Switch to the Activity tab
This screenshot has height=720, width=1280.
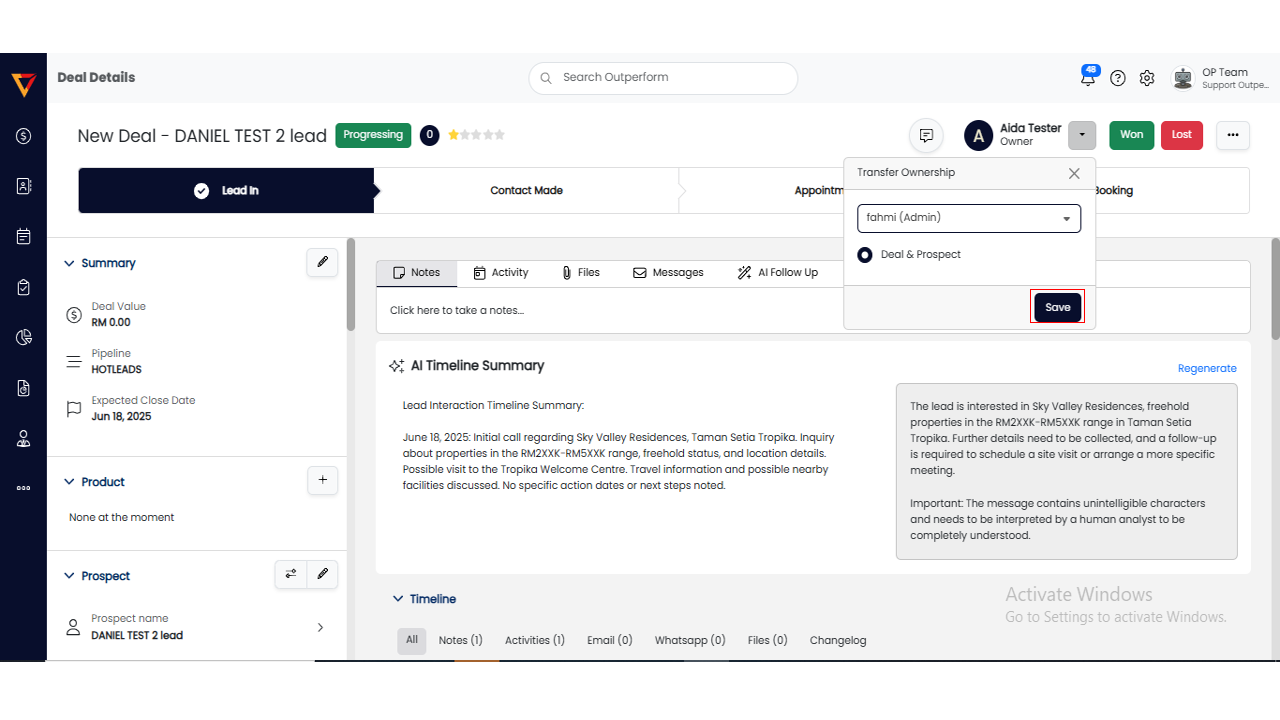(500, 273)
